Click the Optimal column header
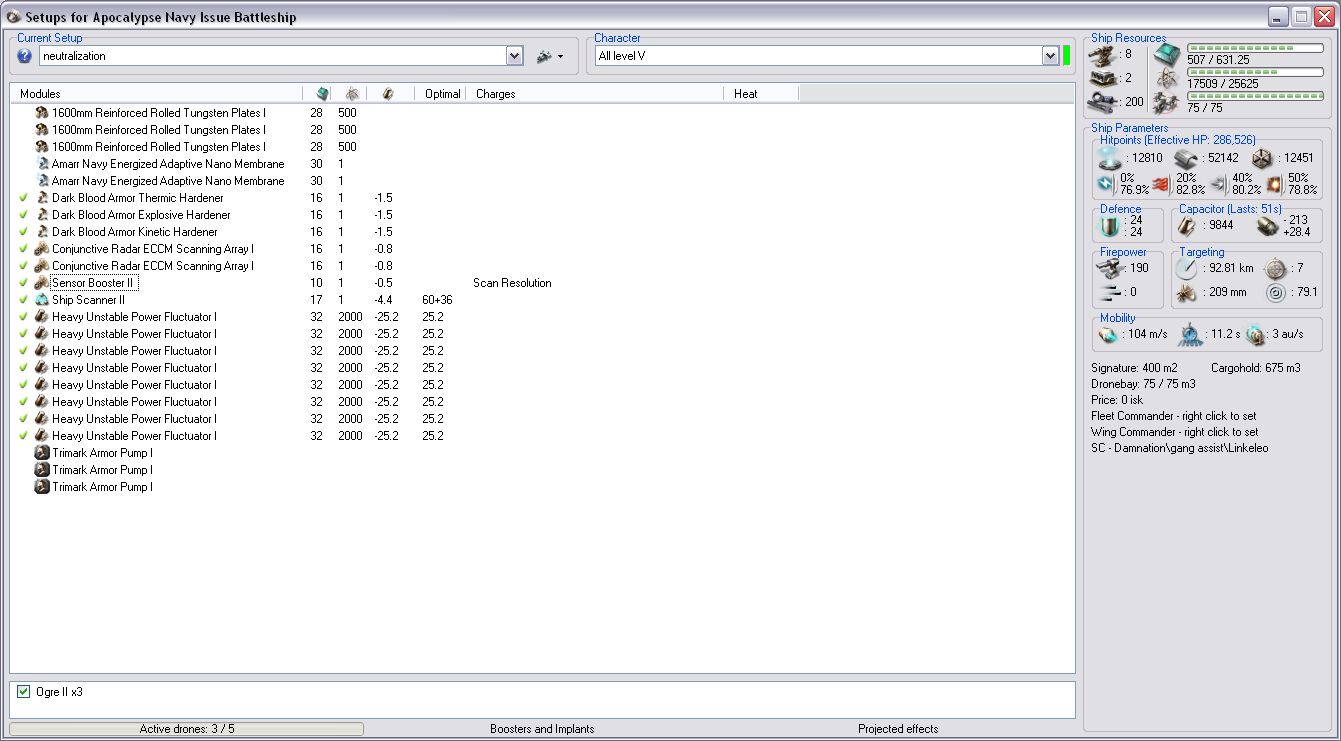This screenshot has height=741, width=1341. click(442, 93)
